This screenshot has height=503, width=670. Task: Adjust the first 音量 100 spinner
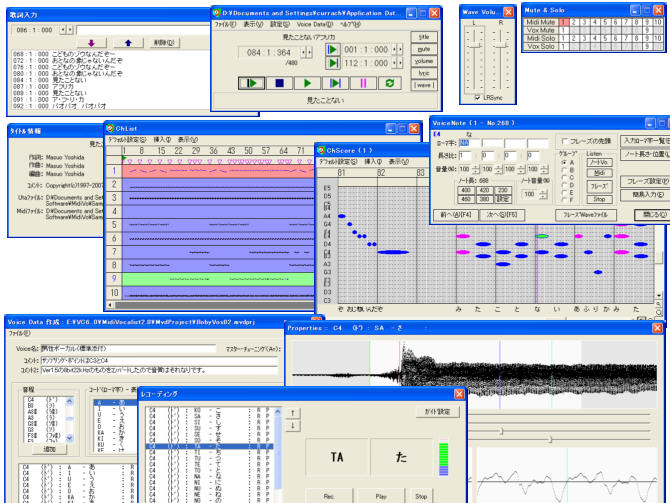click(476, 169)
